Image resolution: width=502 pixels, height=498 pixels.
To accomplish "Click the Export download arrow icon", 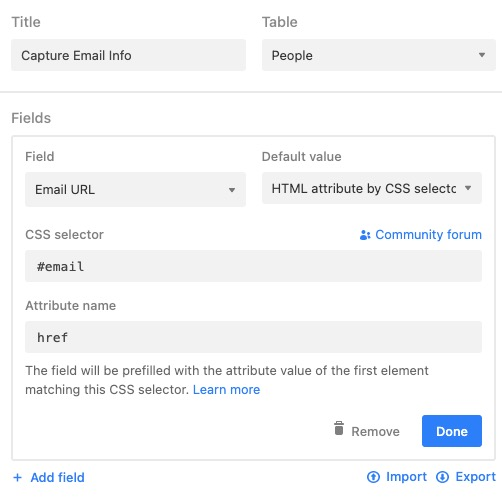I will (442, 477).
